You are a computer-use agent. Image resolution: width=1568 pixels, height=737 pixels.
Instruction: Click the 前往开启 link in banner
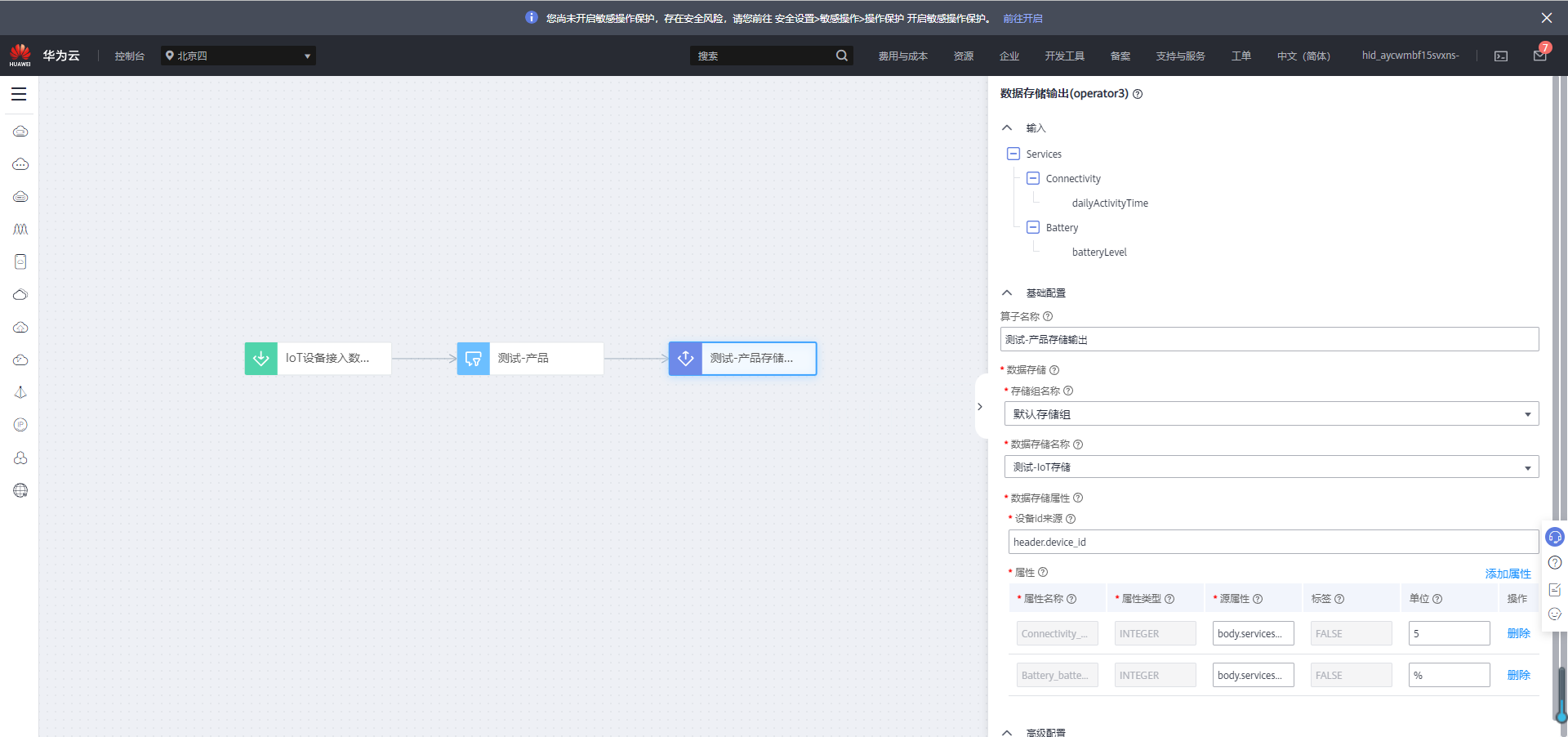click(1022, 18)
